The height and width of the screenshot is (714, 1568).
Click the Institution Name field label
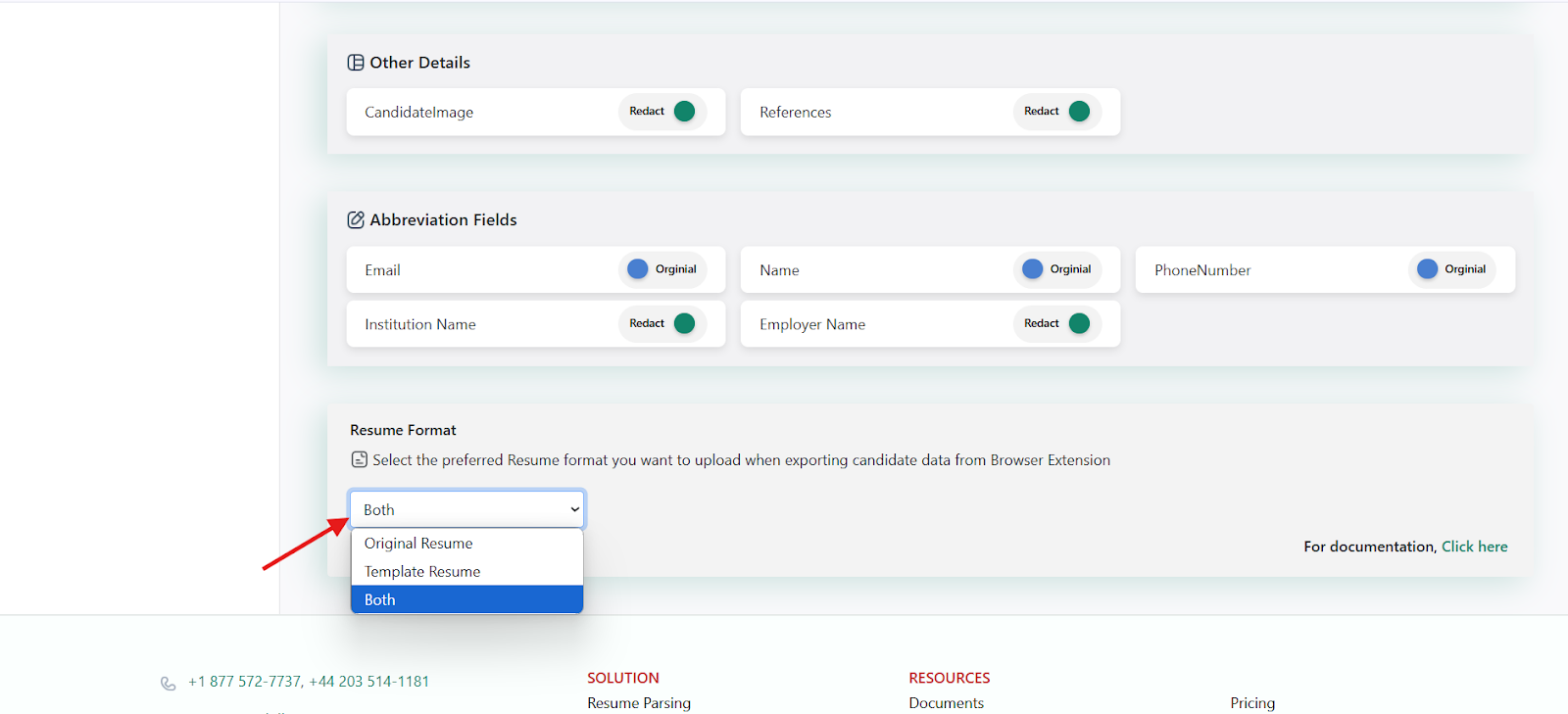tap(420, 324)
